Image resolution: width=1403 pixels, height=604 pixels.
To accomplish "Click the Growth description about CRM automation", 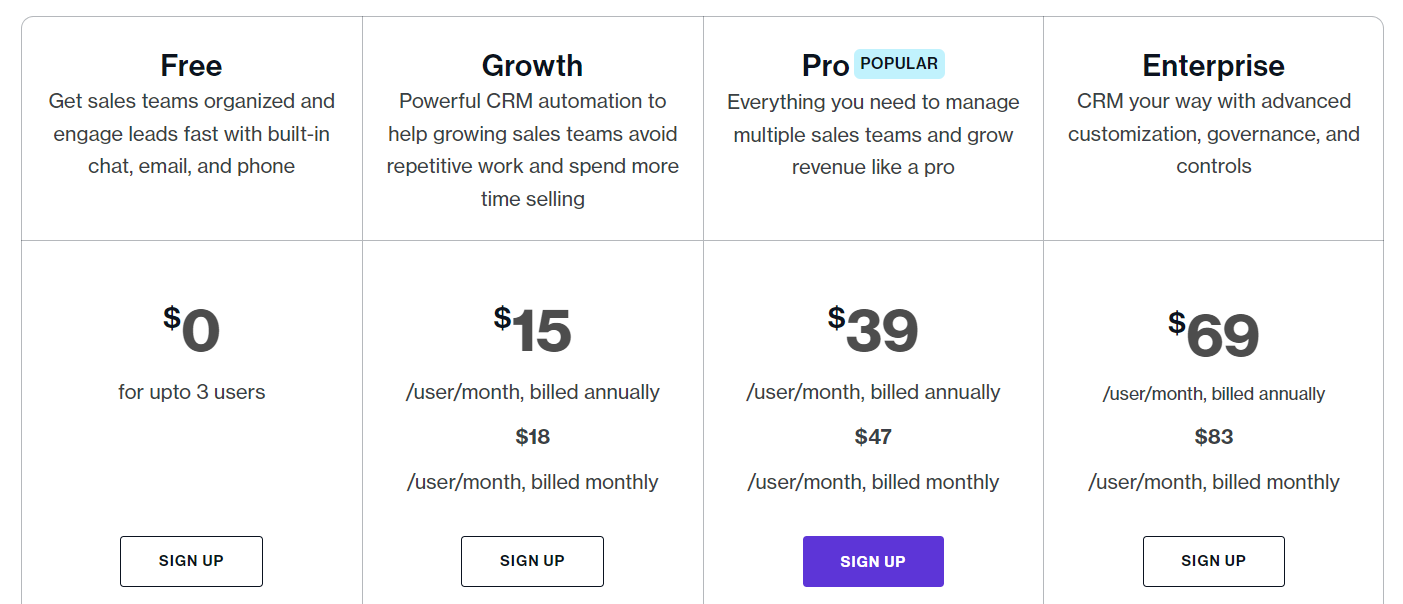I will coord(532,150).
